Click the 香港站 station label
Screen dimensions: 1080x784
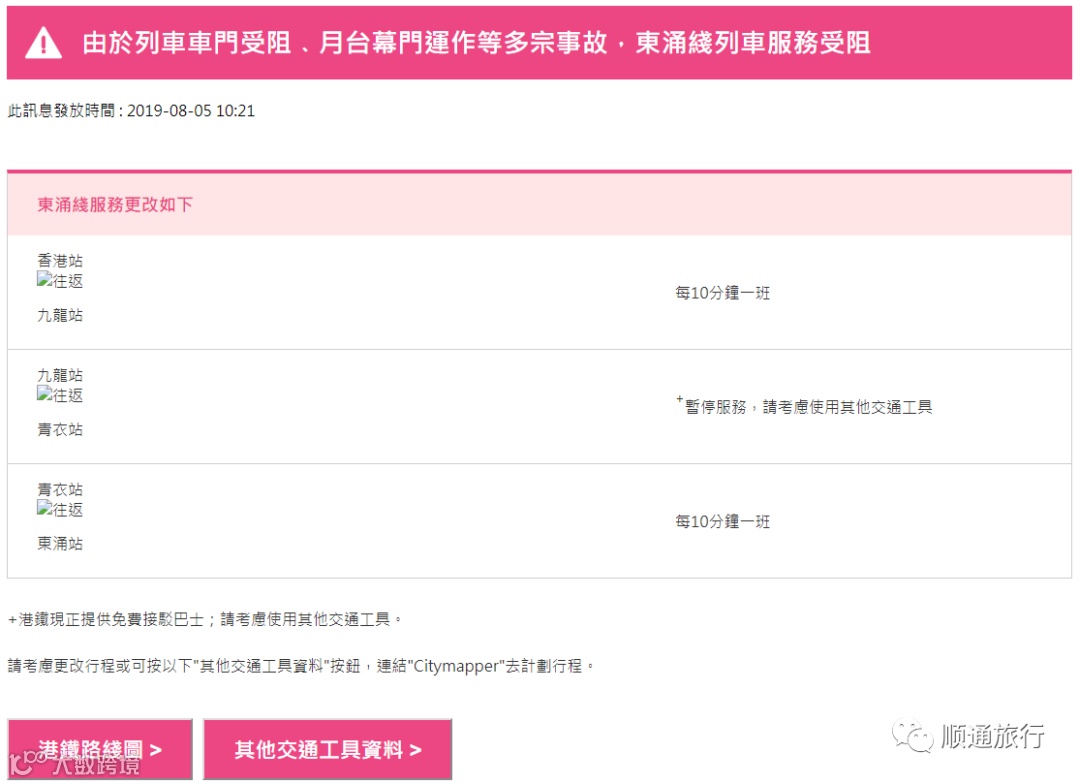coord(60,260)
